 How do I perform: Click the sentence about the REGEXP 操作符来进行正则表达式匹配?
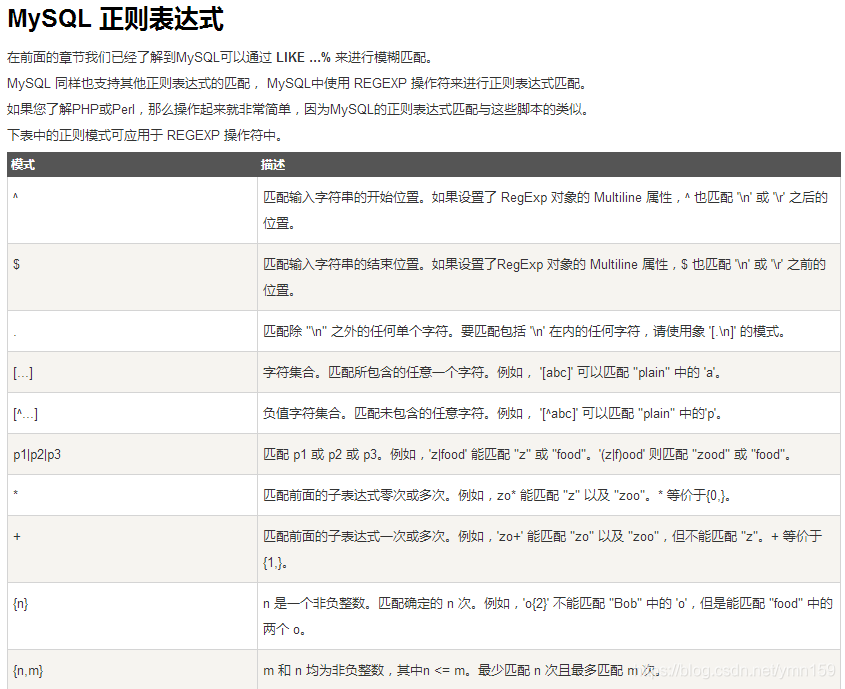(x=297, y=83)
